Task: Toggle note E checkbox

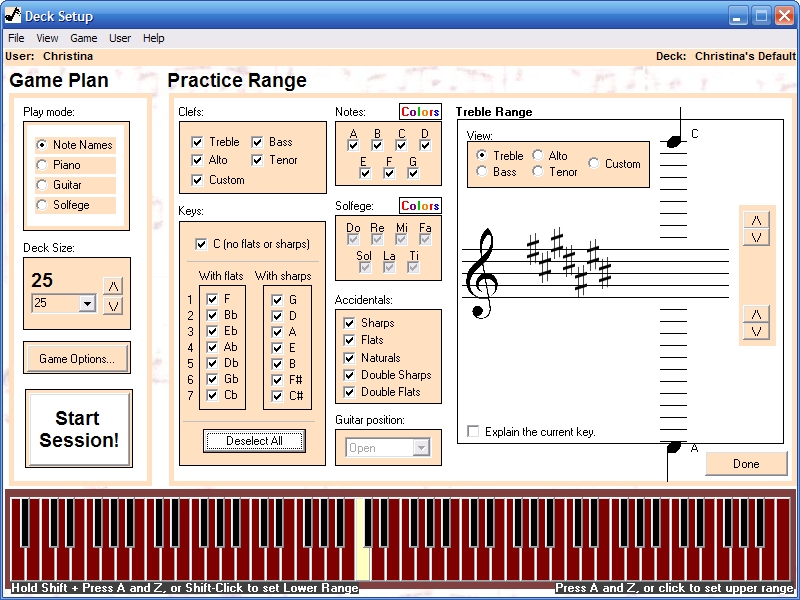Action: (x=365, y=173)
